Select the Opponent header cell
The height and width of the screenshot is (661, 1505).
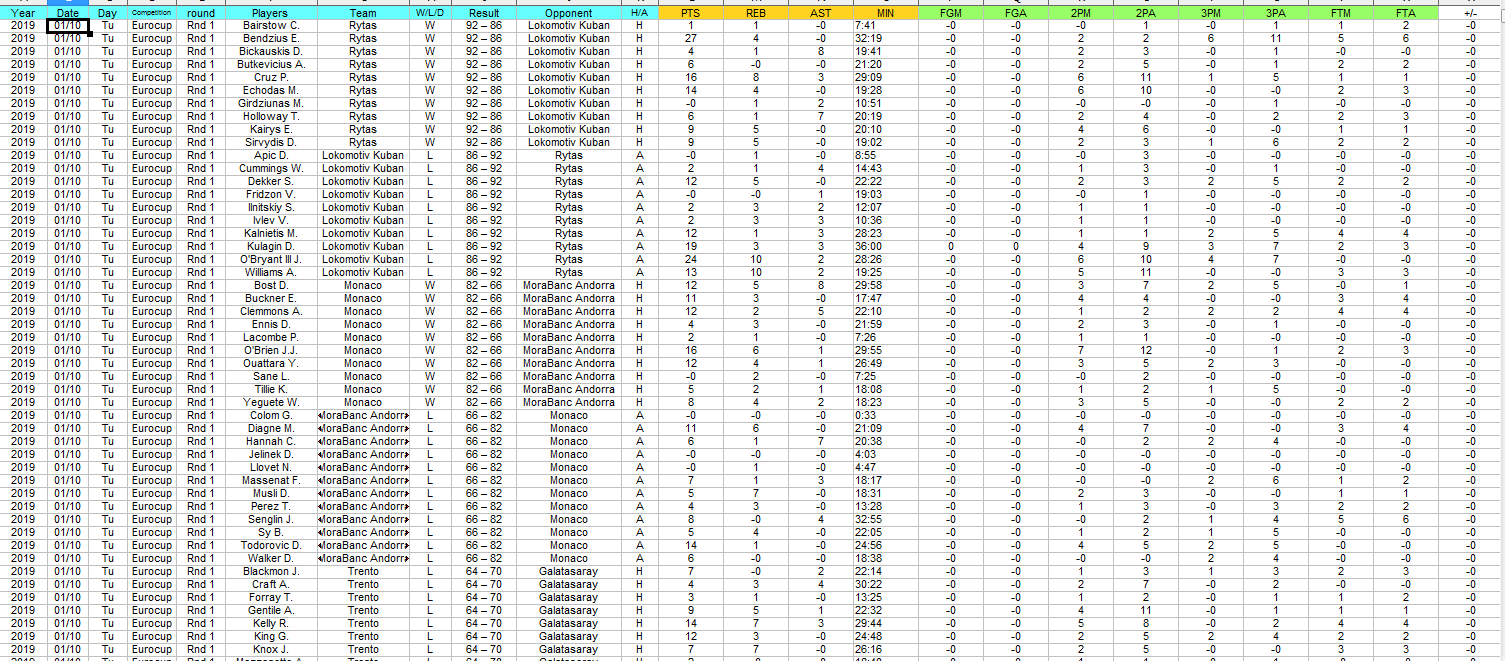[x=568, y=13]
